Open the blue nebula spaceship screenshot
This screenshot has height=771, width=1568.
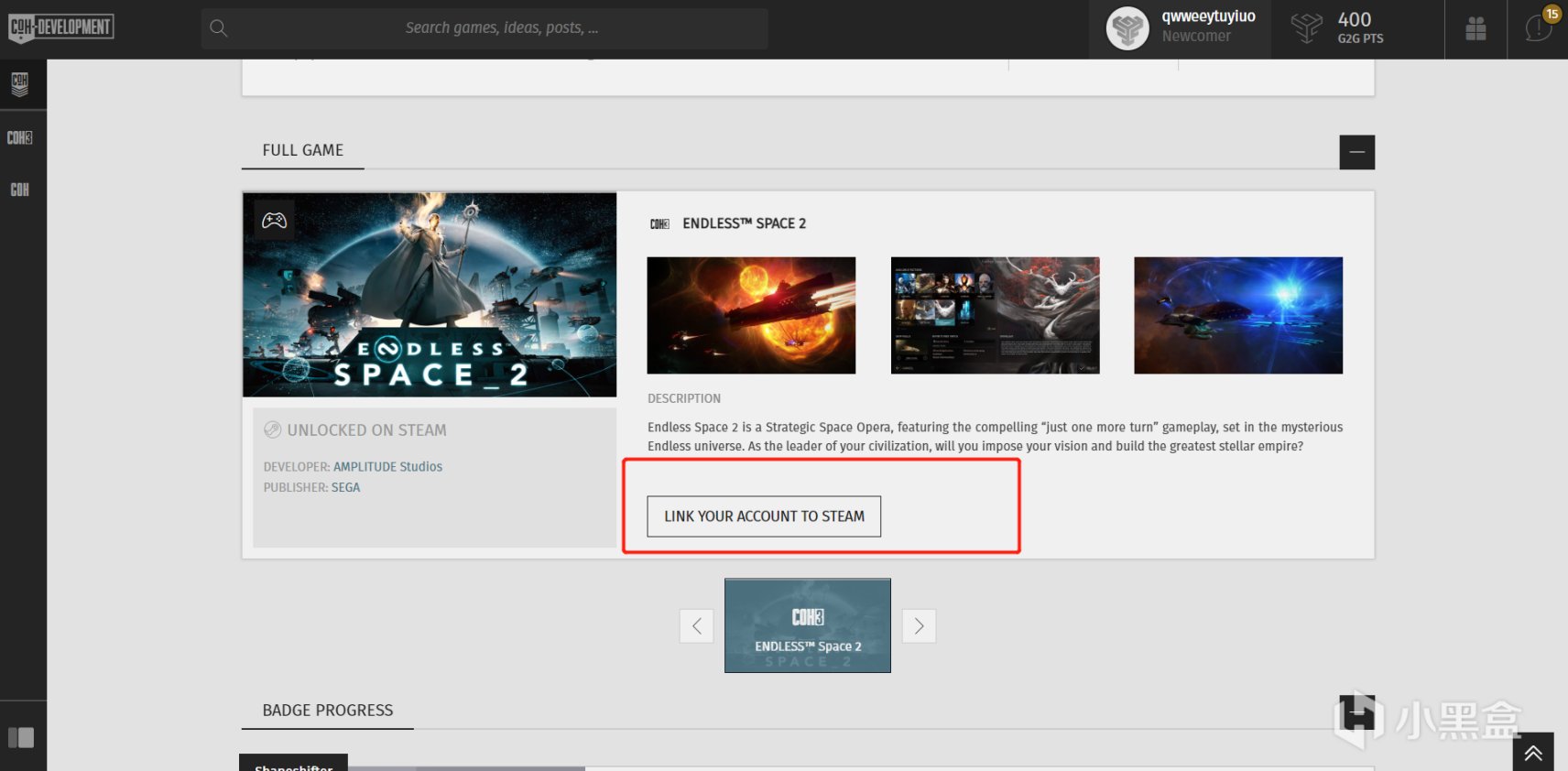(1238, 315)
